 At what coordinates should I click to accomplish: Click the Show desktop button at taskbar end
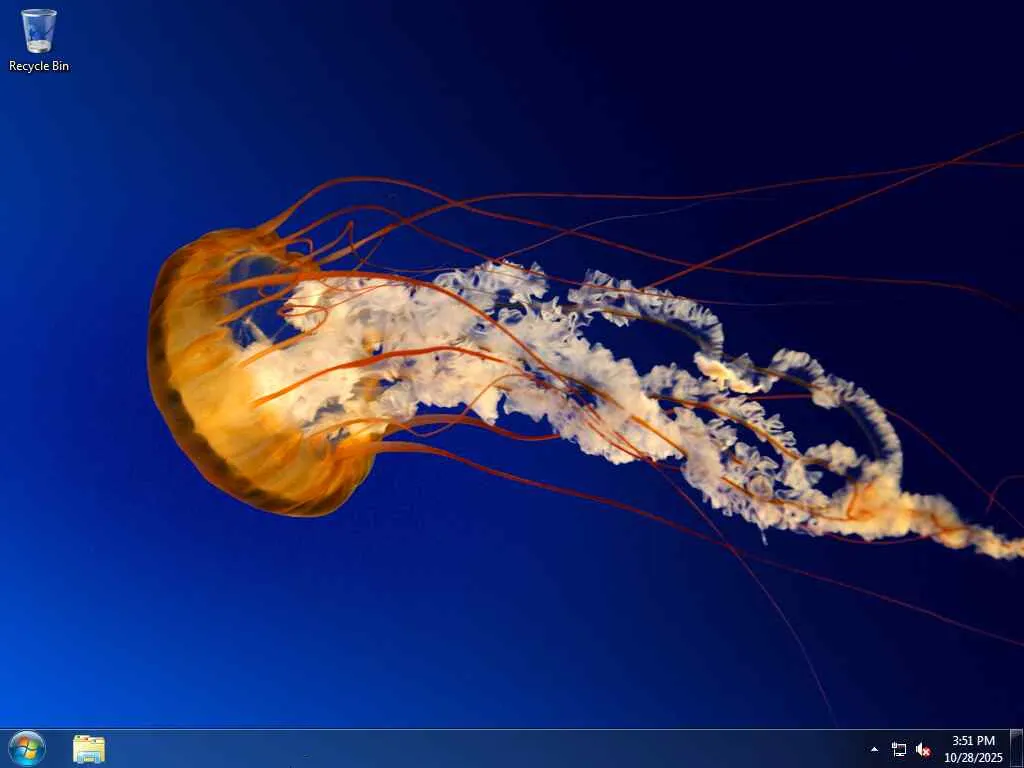point(1016,749)
